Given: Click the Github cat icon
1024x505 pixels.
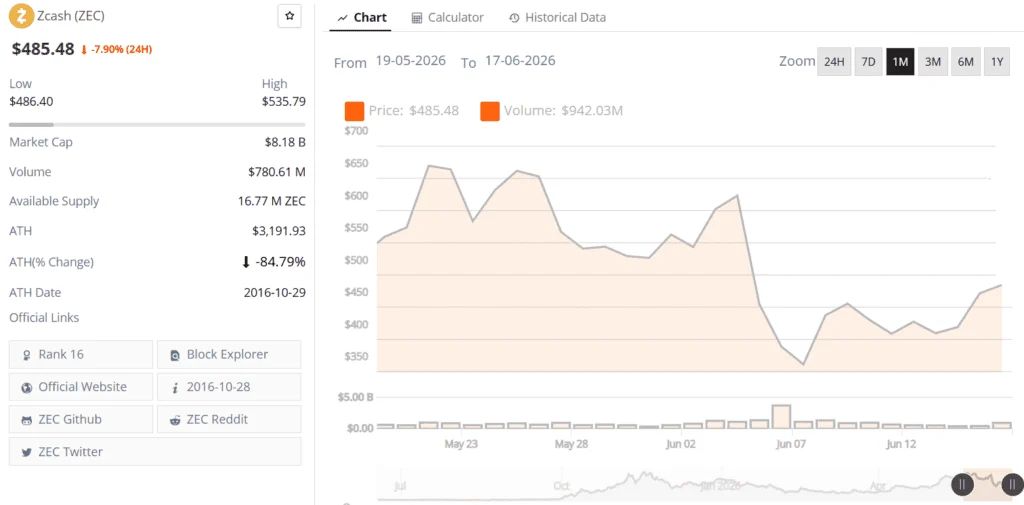Looking at the screenshot, I should pyautogui.click(x=27, y=420).
